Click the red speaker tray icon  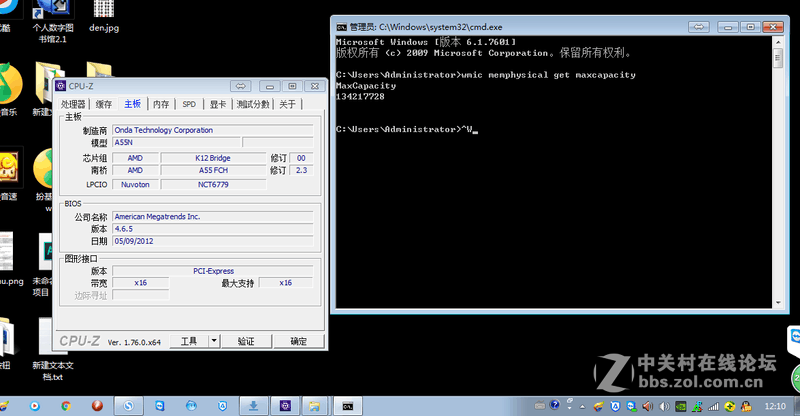(x=647, y=406)
